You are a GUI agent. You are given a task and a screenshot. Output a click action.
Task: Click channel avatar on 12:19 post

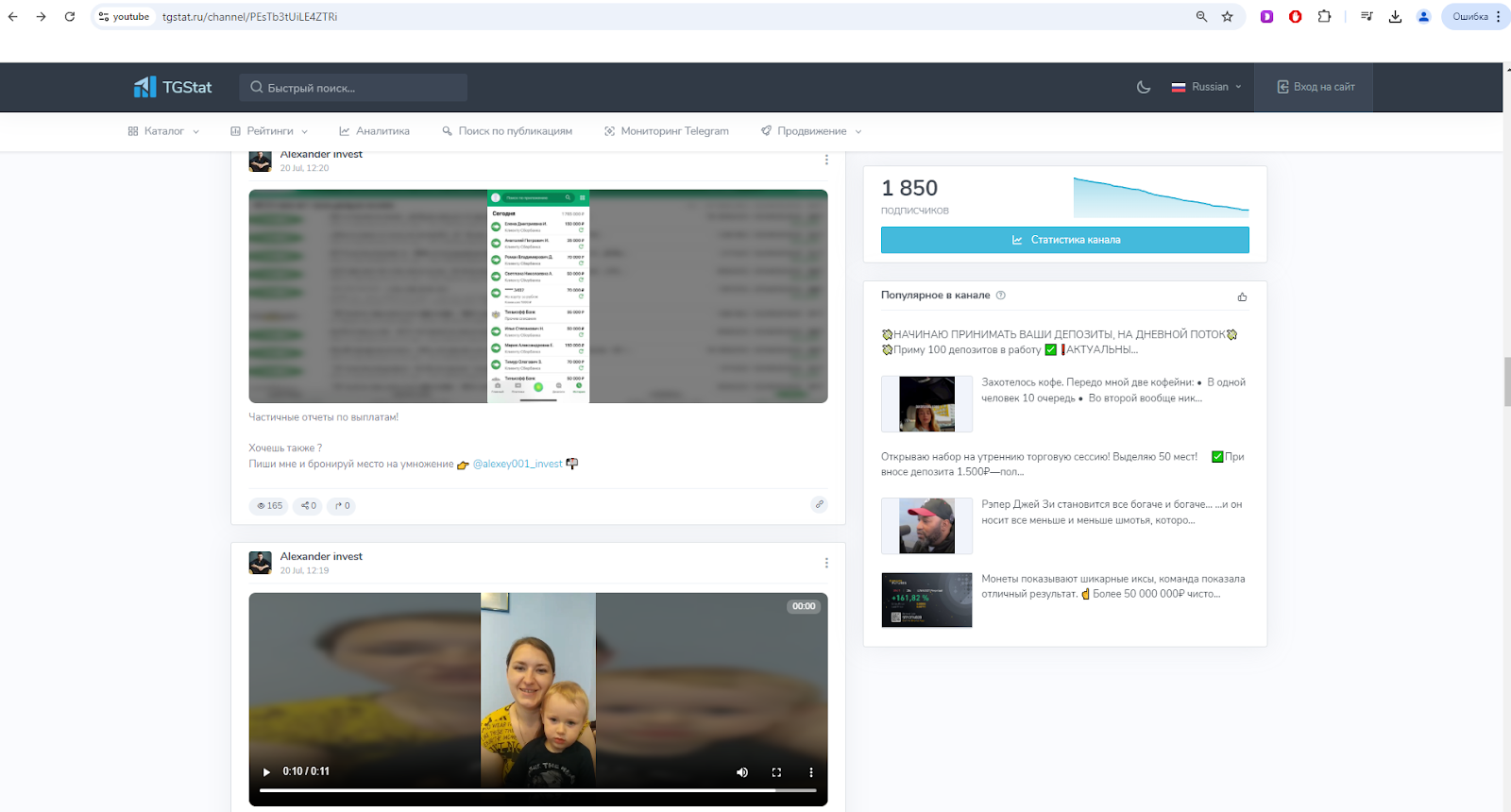coord(261,563)
